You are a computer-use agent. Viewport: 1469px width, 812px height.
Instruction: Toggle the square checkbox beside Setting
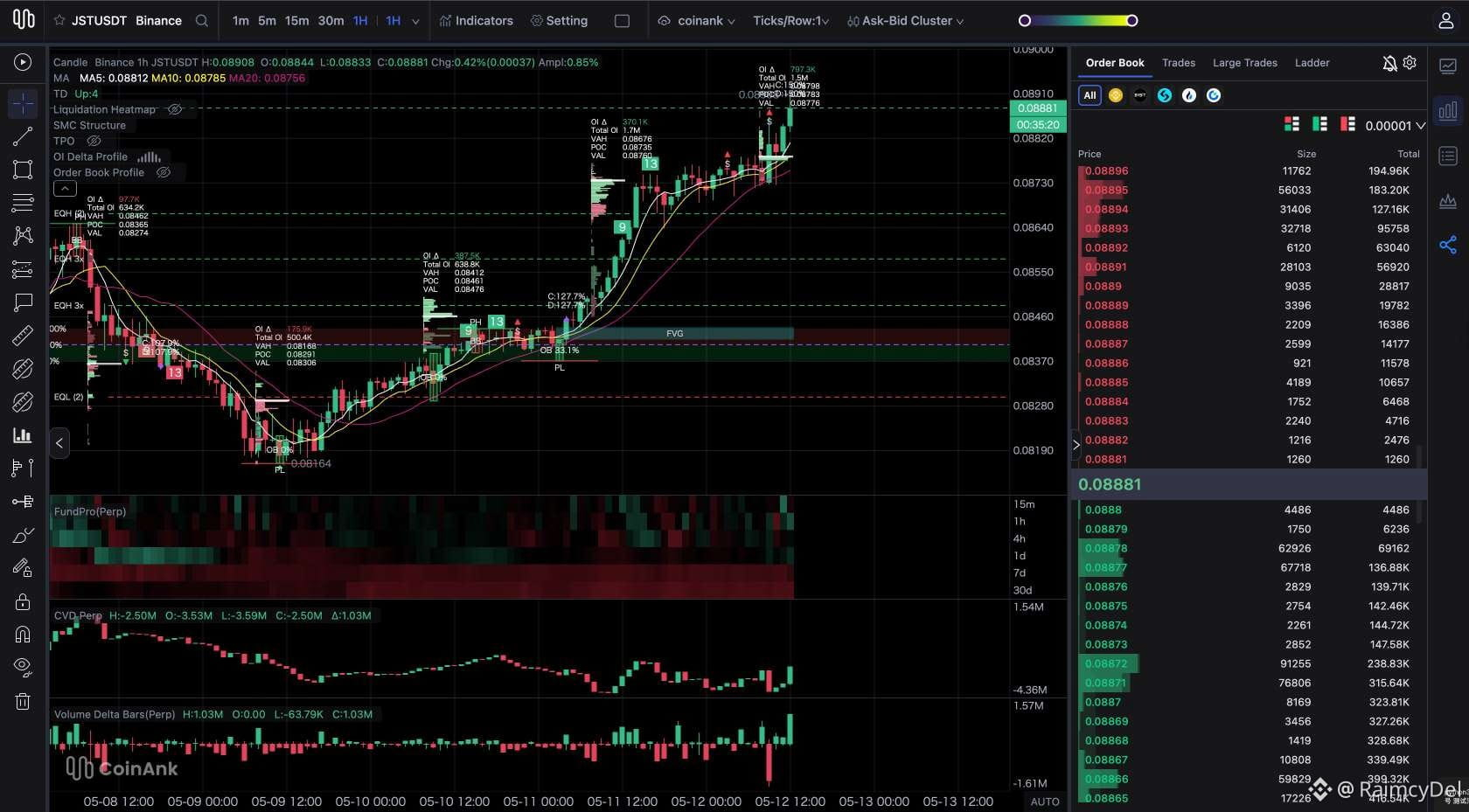[x=622, y=20]
